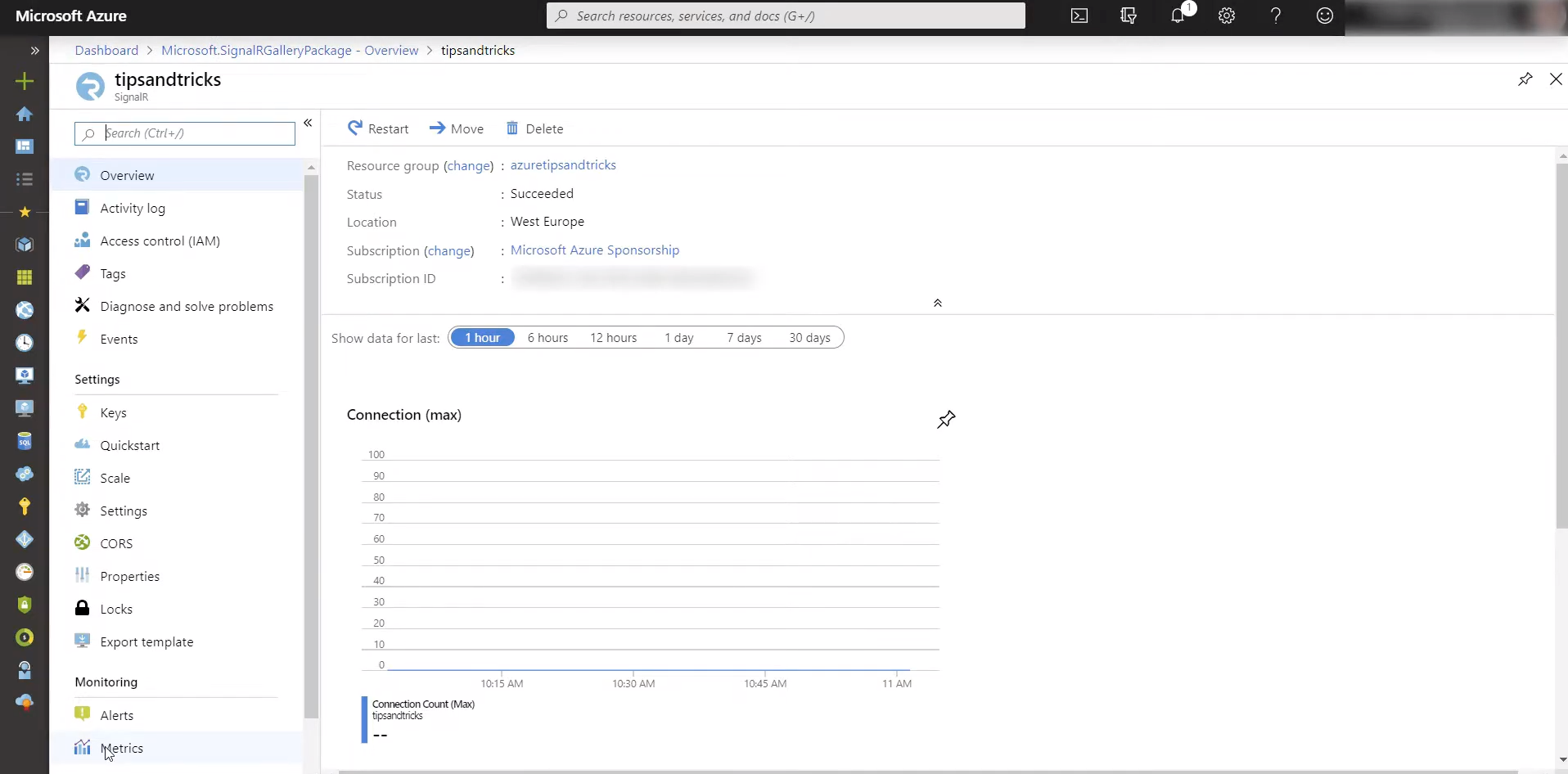Open the Dashboard icon in the left sidebar
Viewport: 1568px width, 774px height.
(x=25, y=146)
